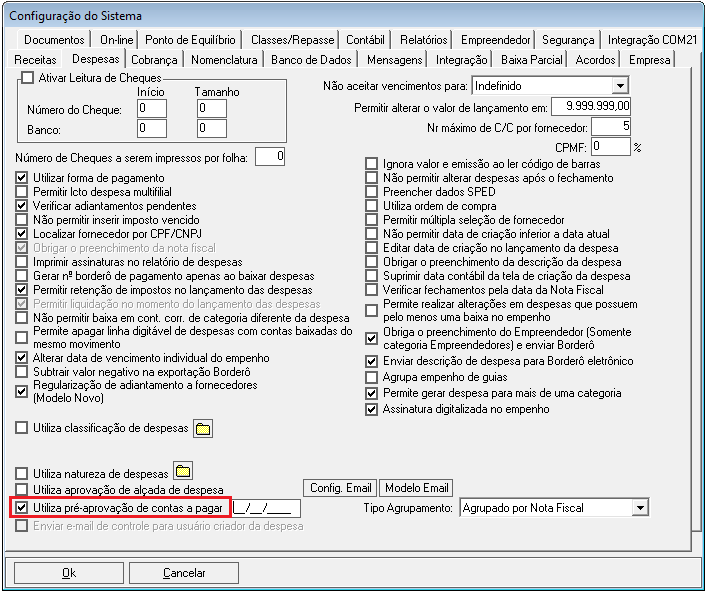Enable Agrupa empenho de guias

371,377
